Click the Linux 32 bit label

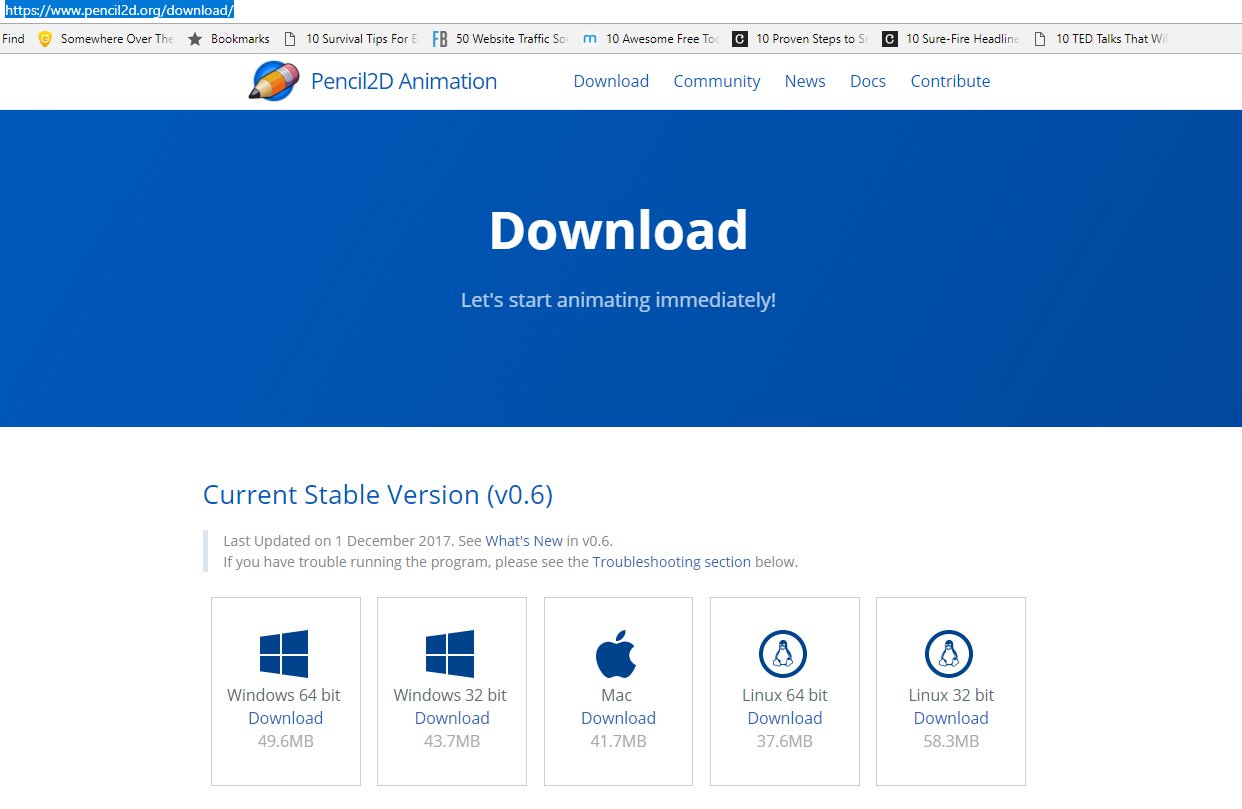(951, 695)
